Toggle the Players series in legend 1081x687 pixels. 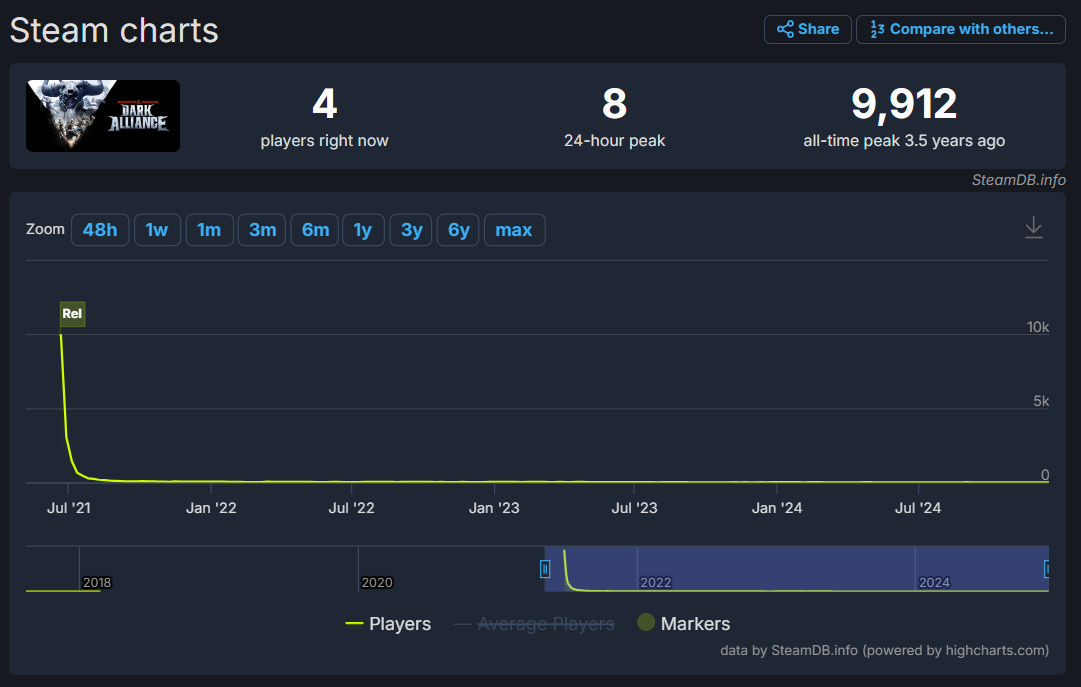pyautogui.click(x=388, y=624)
